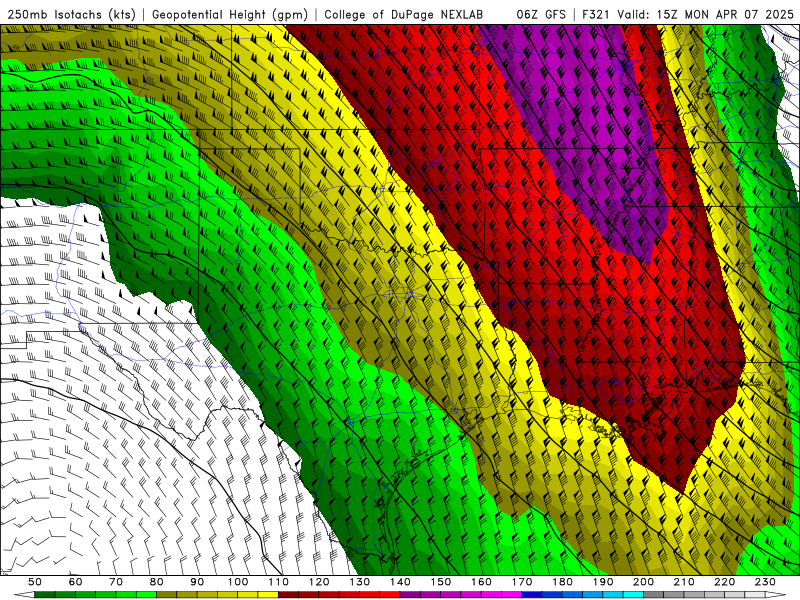The height and width of the screenshot is (600, 800).
Task: Click the legend value '100'
Action: tap(238, 582)
